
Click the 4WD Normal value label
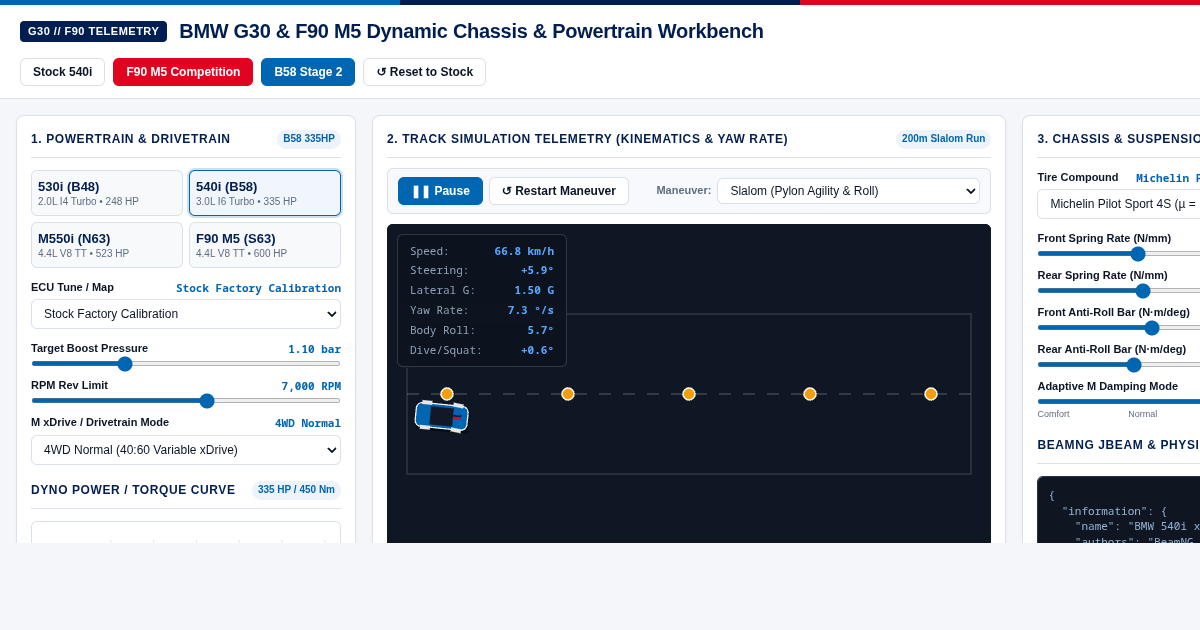[308, 423]
